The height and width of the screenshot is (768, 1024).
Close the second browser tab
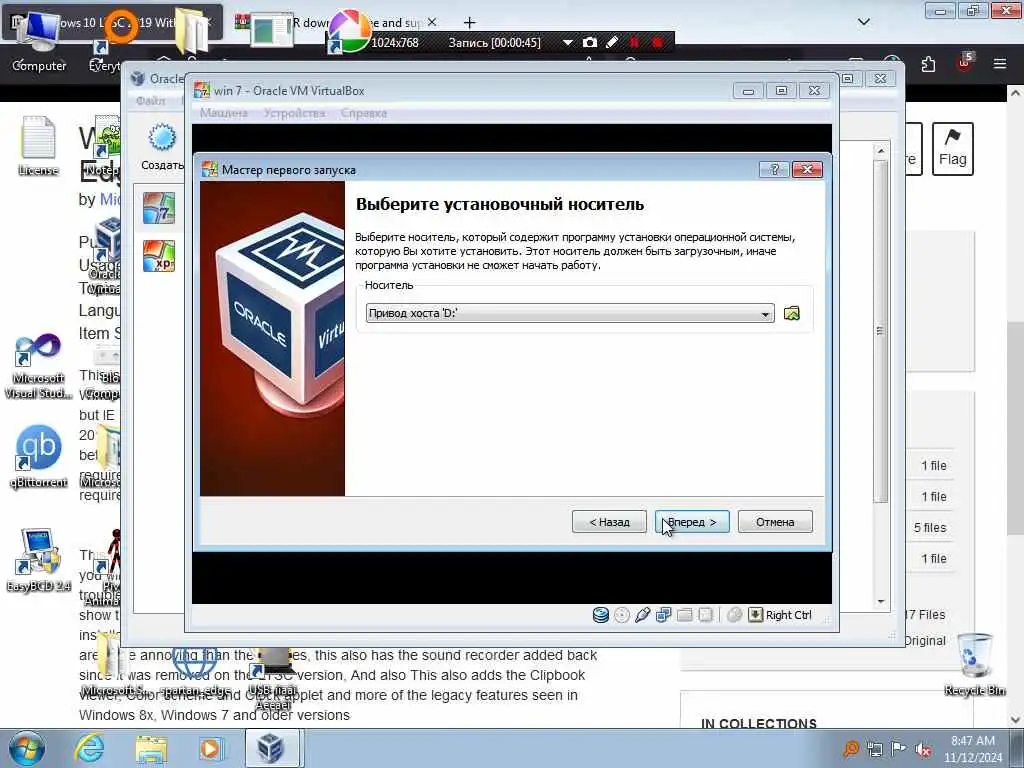432,22
